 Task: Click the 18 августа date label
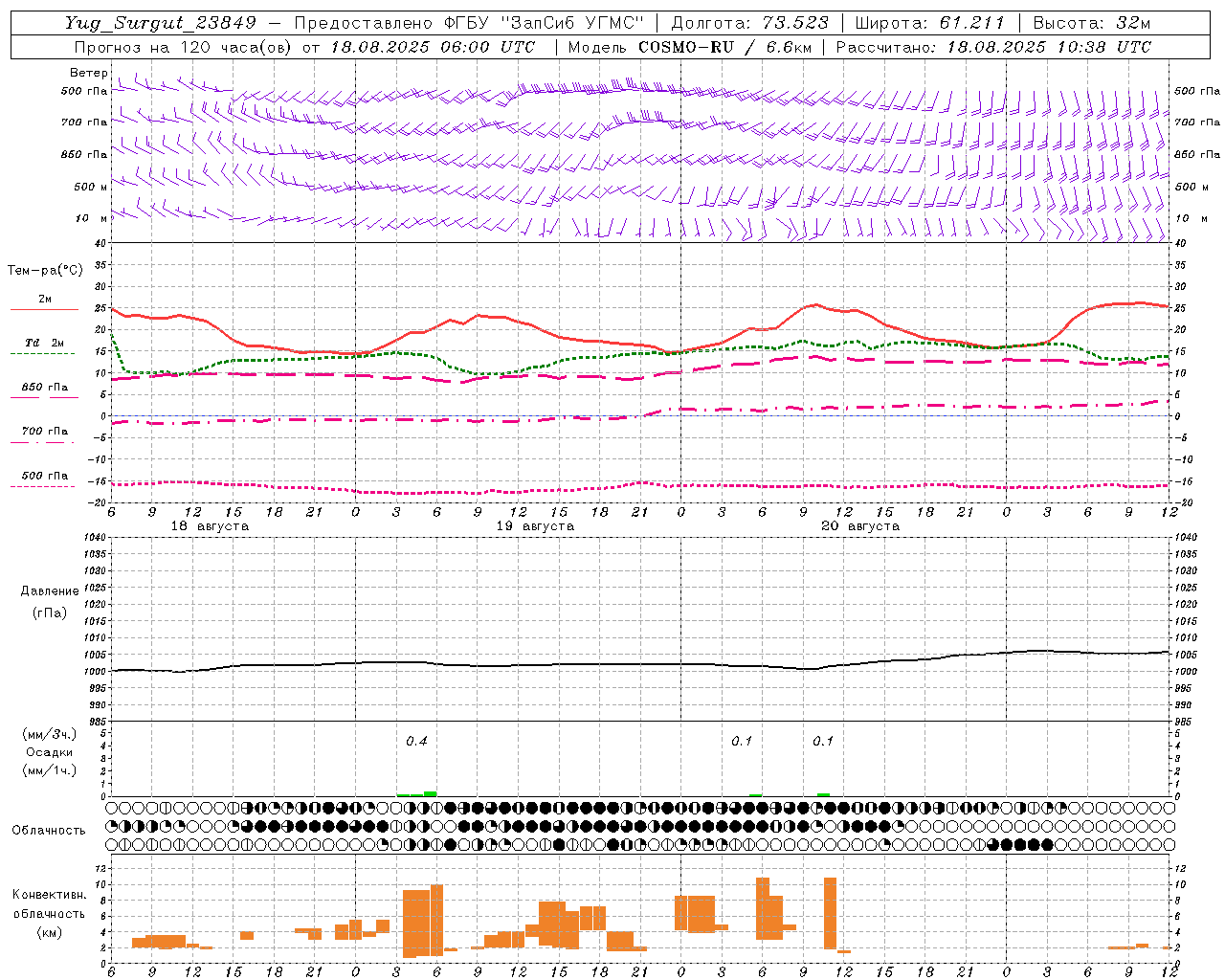(x=210, y=526)
